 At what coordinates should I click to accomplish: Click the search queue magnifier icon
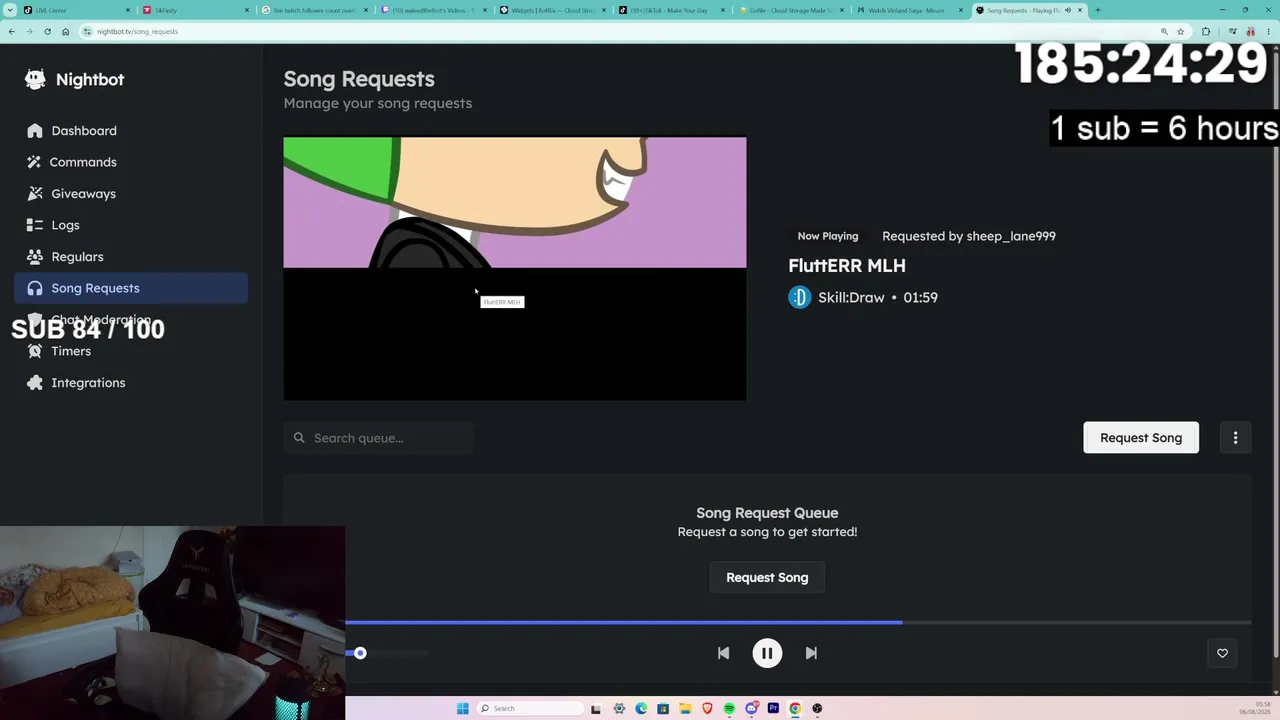click(x=299, y=438)
